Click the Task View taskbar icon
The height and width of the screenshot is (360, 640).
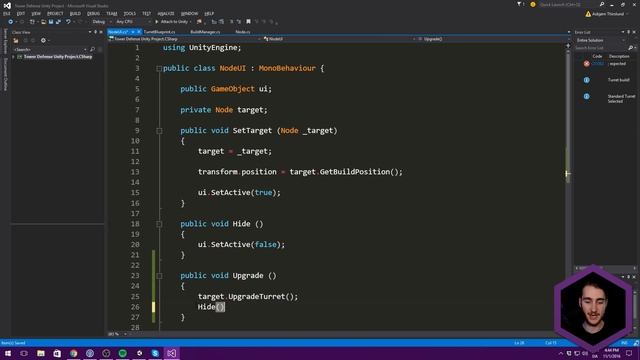tap(24, 353)
